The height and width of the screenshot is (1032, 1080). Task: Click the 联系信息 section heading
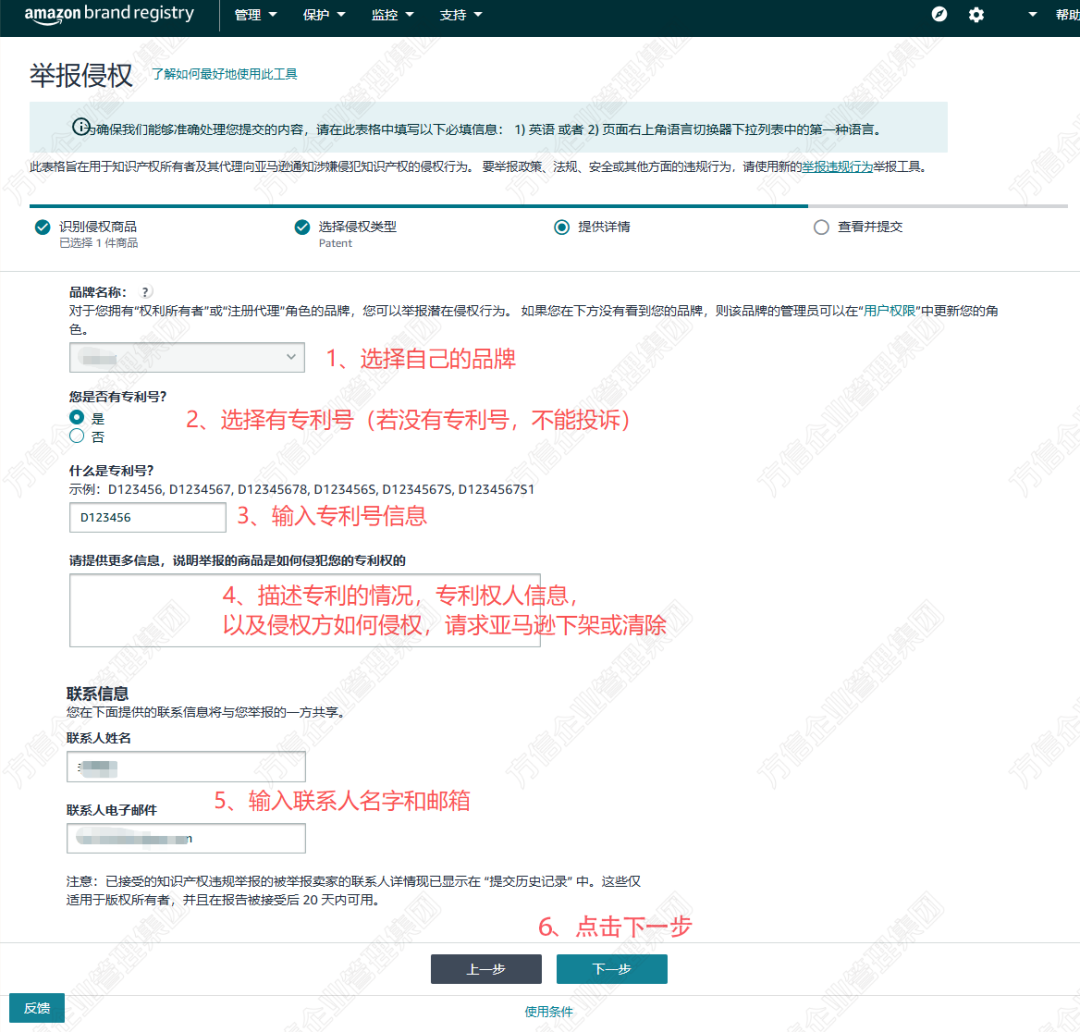click(x=97, y=694)
